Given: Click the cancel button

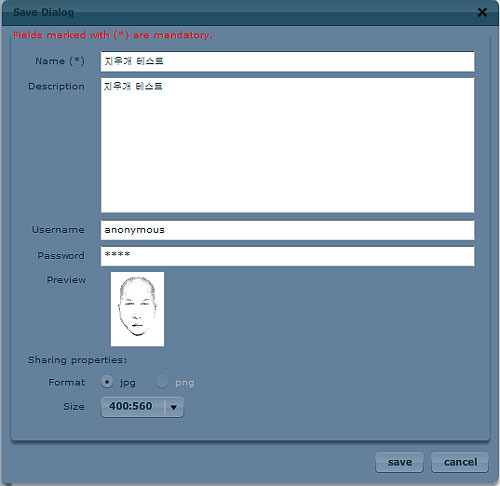Looking at the screenshot, I should (x=460, y=462).
